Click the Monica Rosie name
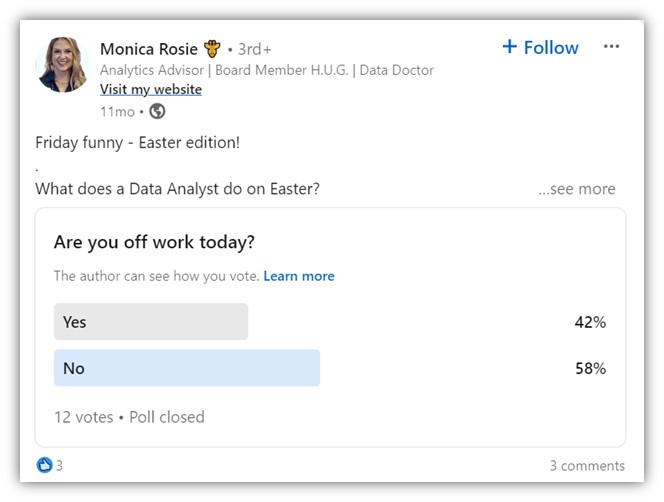 [149, 49]
